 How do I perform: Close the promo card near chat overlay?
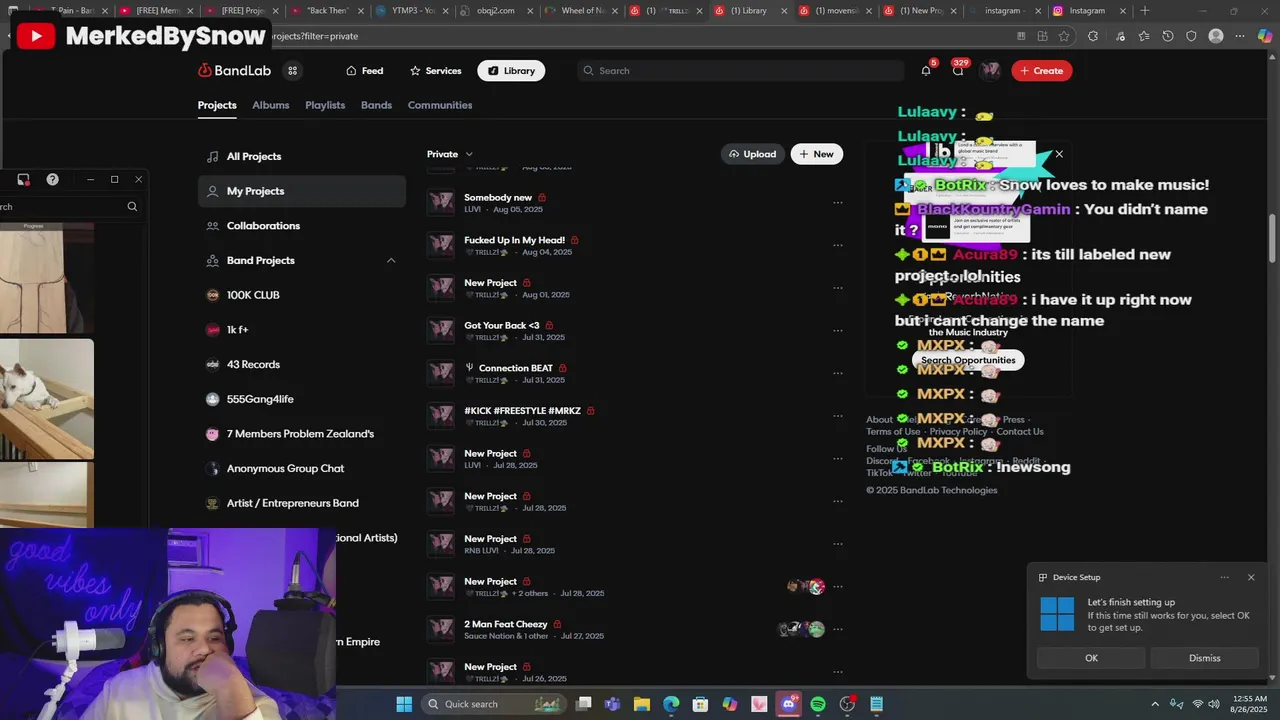1059,154
